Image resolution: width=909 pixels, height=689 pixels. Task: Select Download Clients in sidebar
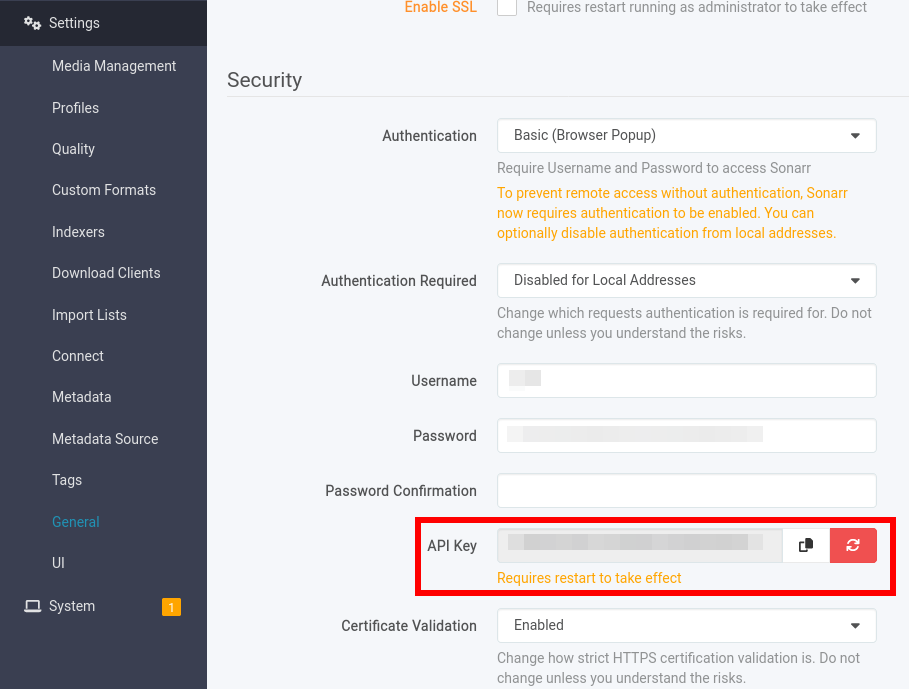coord(106,273)
